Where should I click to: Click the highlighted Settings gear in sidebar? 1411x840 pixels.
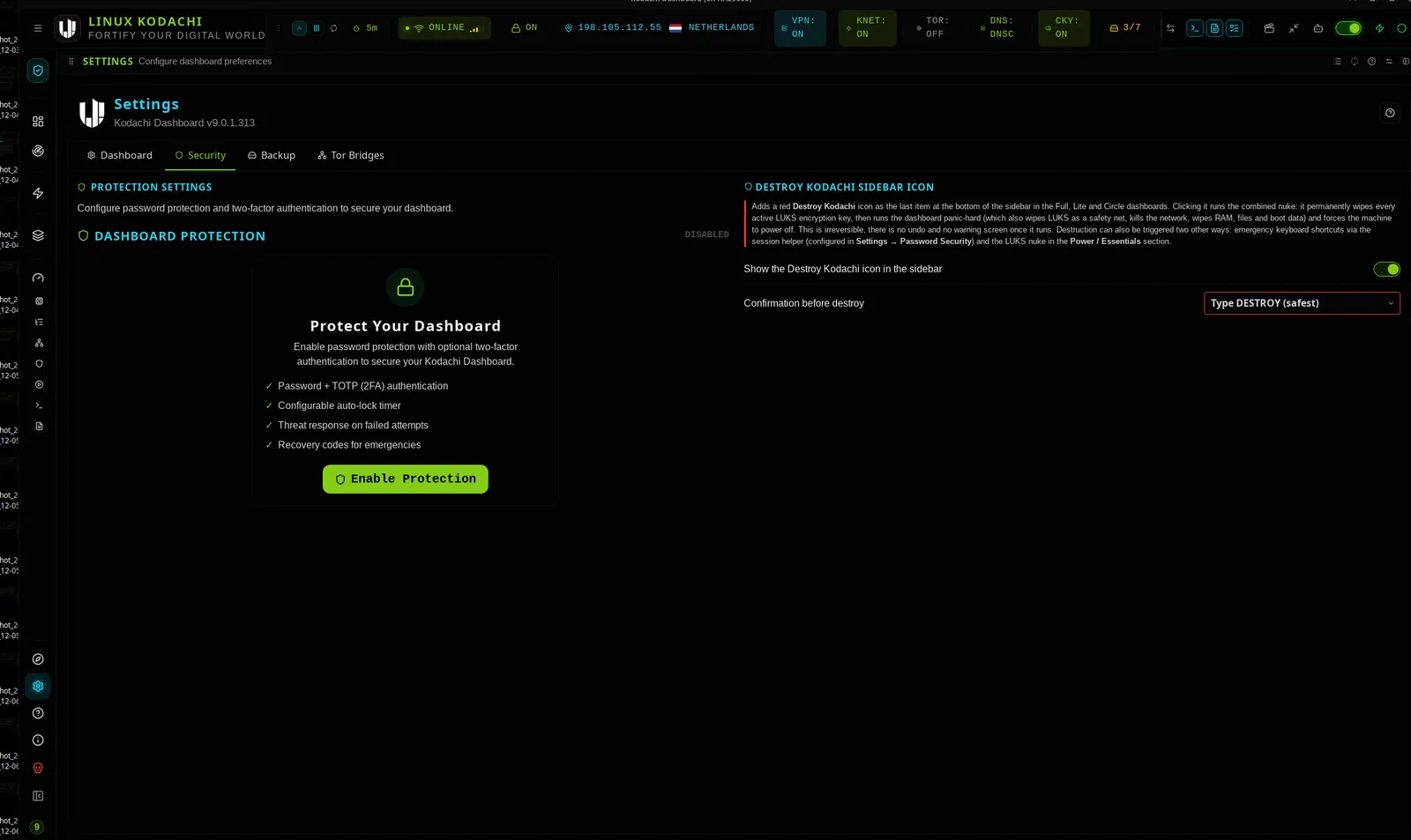(38, 686)
